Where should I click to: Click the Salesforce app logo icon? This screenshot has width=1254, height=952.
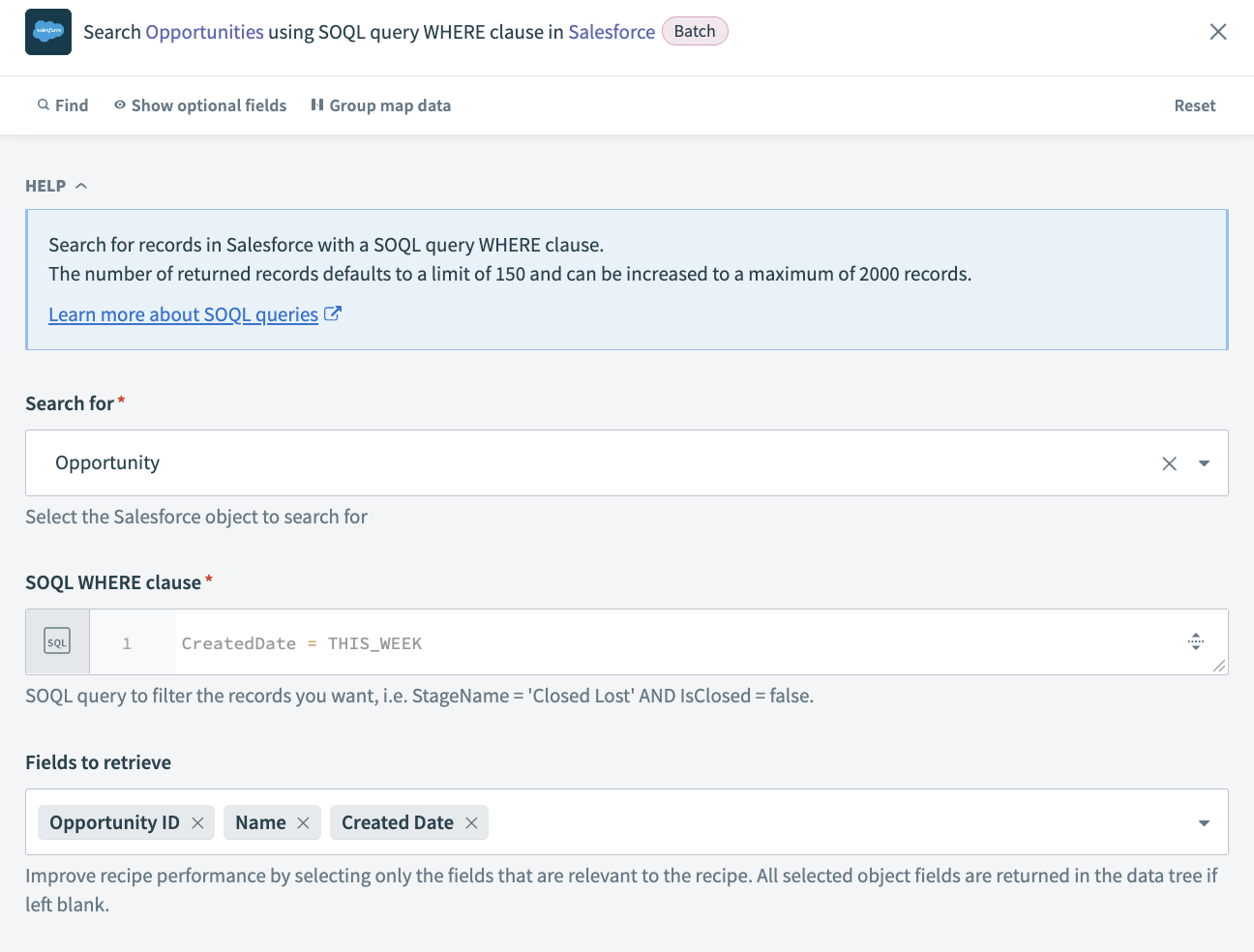pos(47,31)
